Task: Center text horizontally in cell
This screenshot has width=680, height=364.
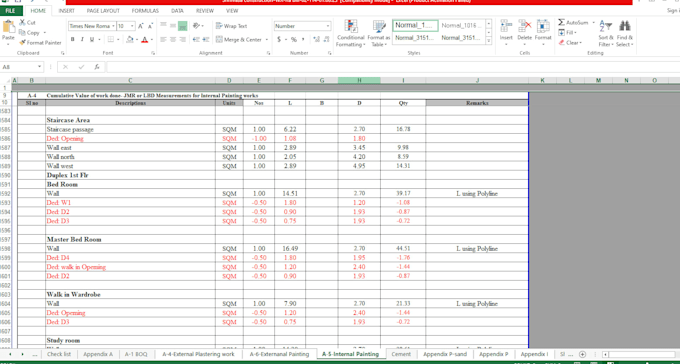Action: point(173,39)
